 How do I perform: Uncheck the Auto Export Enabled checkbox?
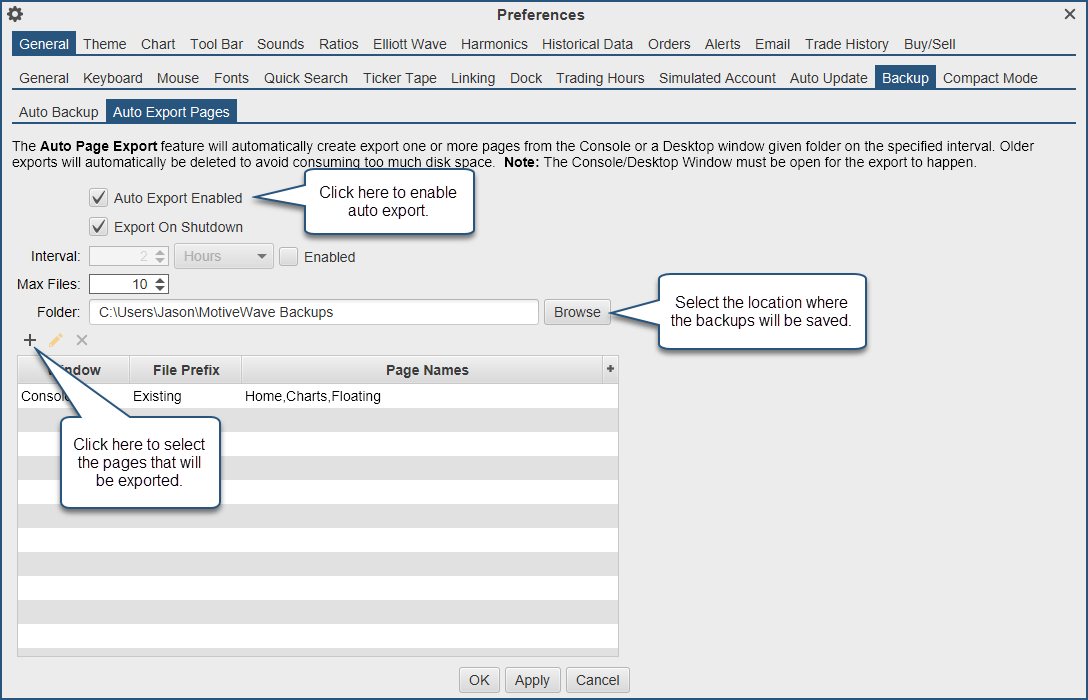pos(98,198)
